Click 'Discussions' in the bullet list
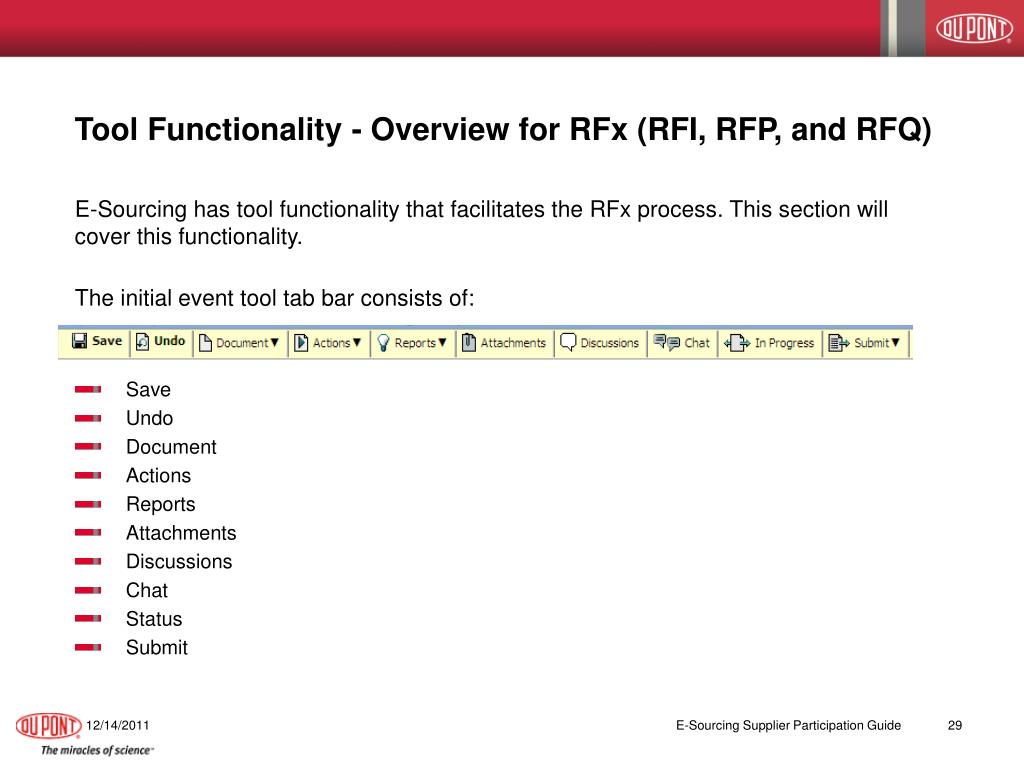Image resolution: width=1024 pixels, height=768 pixels. (x=179, y=562)
